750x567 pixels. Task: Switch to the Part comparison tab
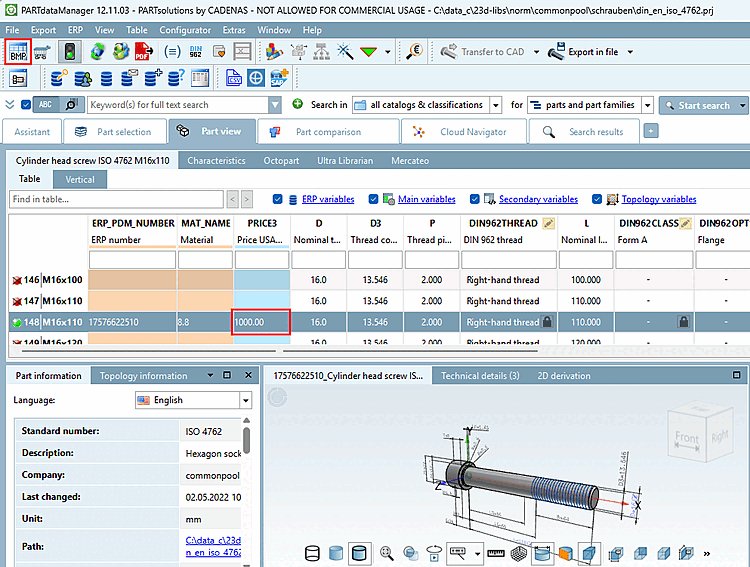(328, 132)
